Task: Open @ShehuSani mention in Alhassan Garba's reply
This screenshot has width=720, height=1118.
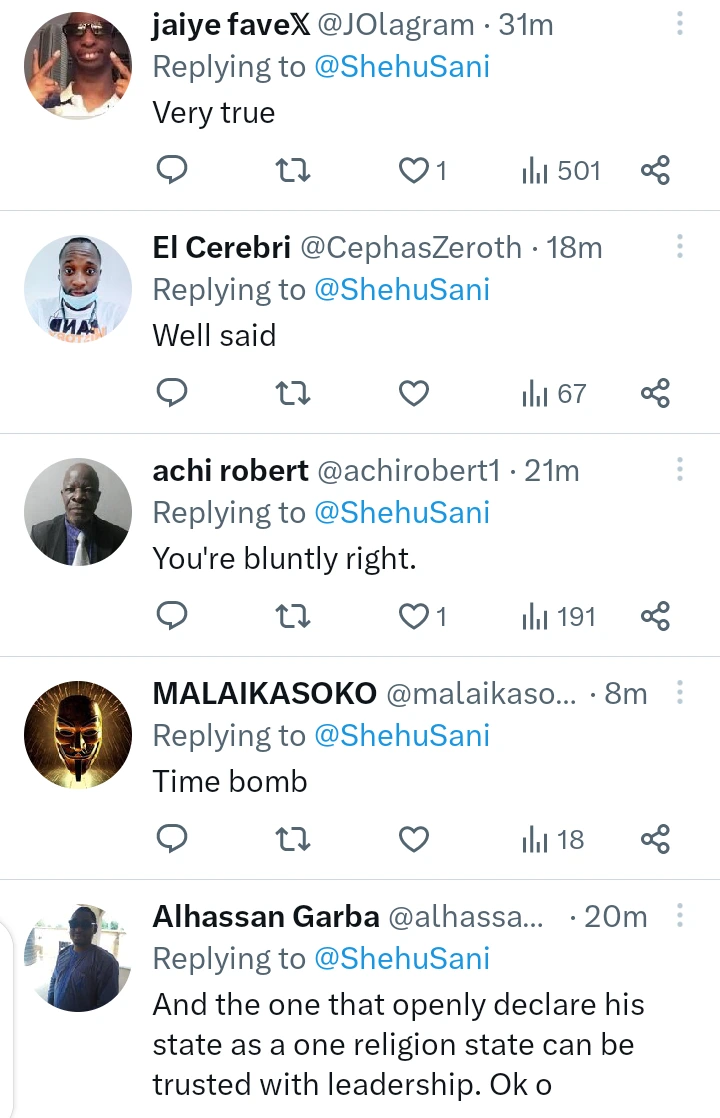Action: tap(402, 959)
